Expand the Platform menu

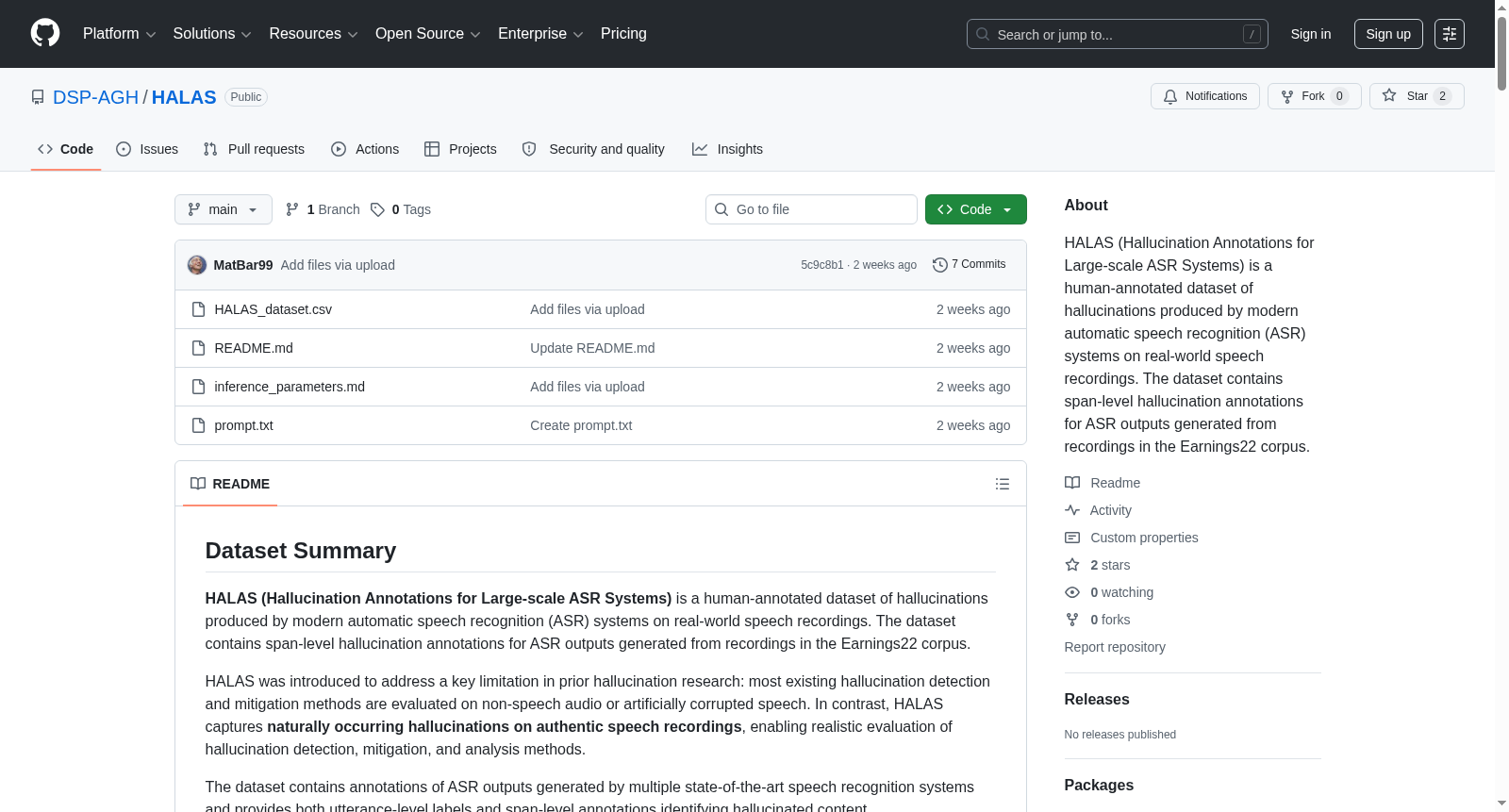120,34
